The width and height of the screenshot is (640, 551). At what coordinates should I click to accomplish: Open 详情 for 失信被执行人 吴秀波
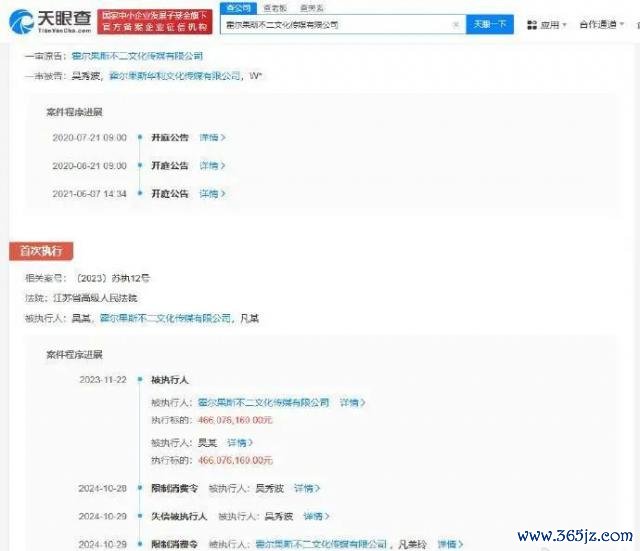[316, 516]
